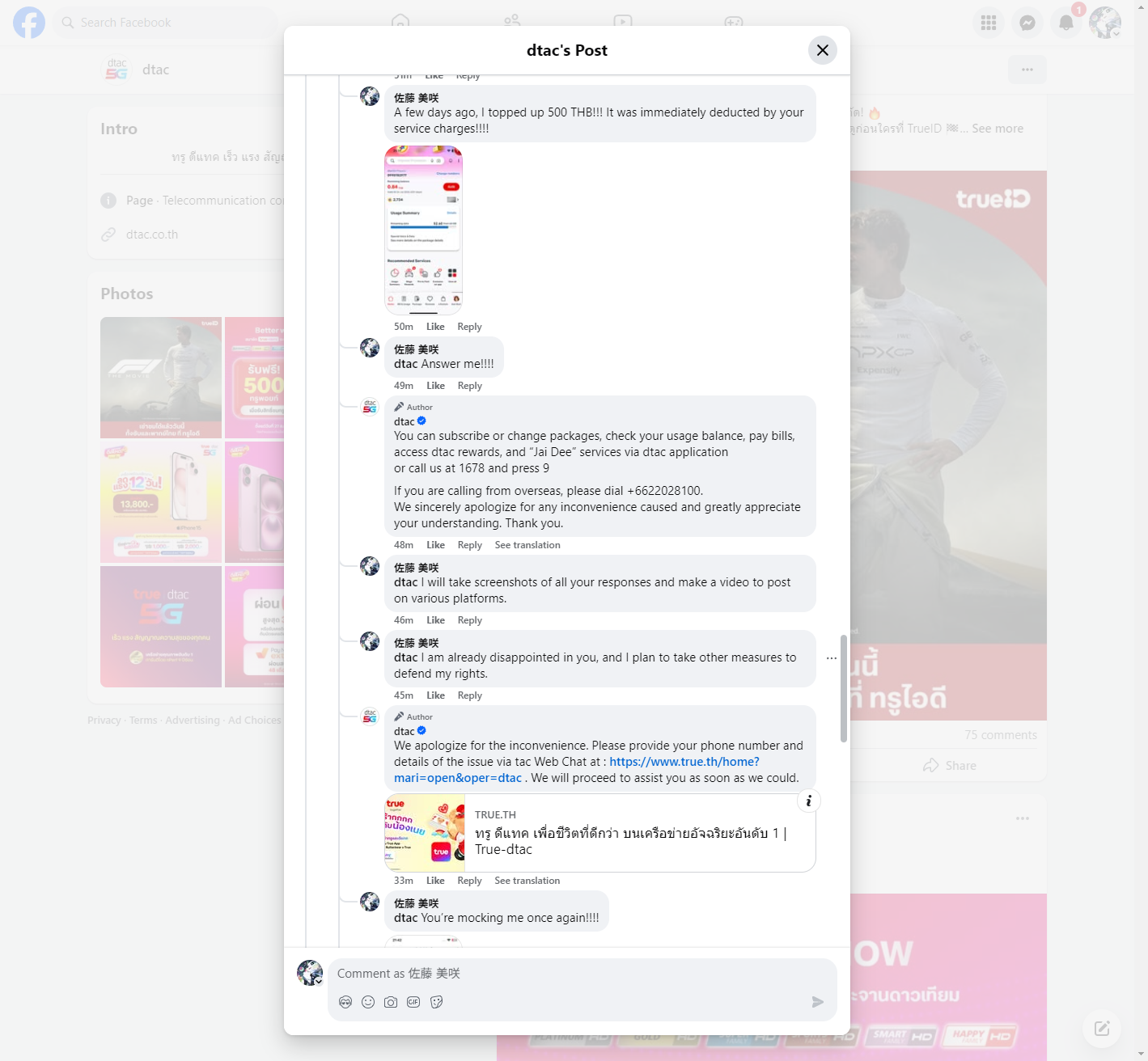
Task: Reply to the 46m screenshots comment
Action: coord(469,620)
